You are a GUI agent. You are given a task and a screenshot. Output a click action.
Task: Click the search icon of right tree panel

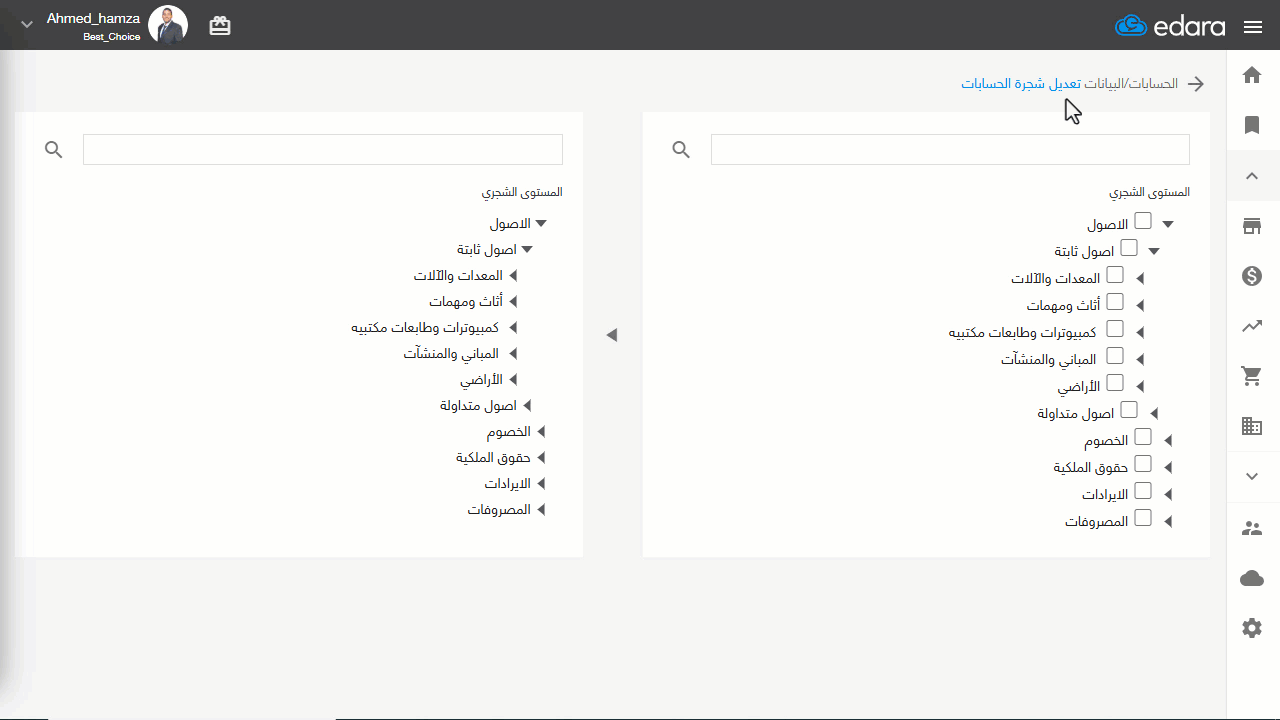tap(681, 149)
